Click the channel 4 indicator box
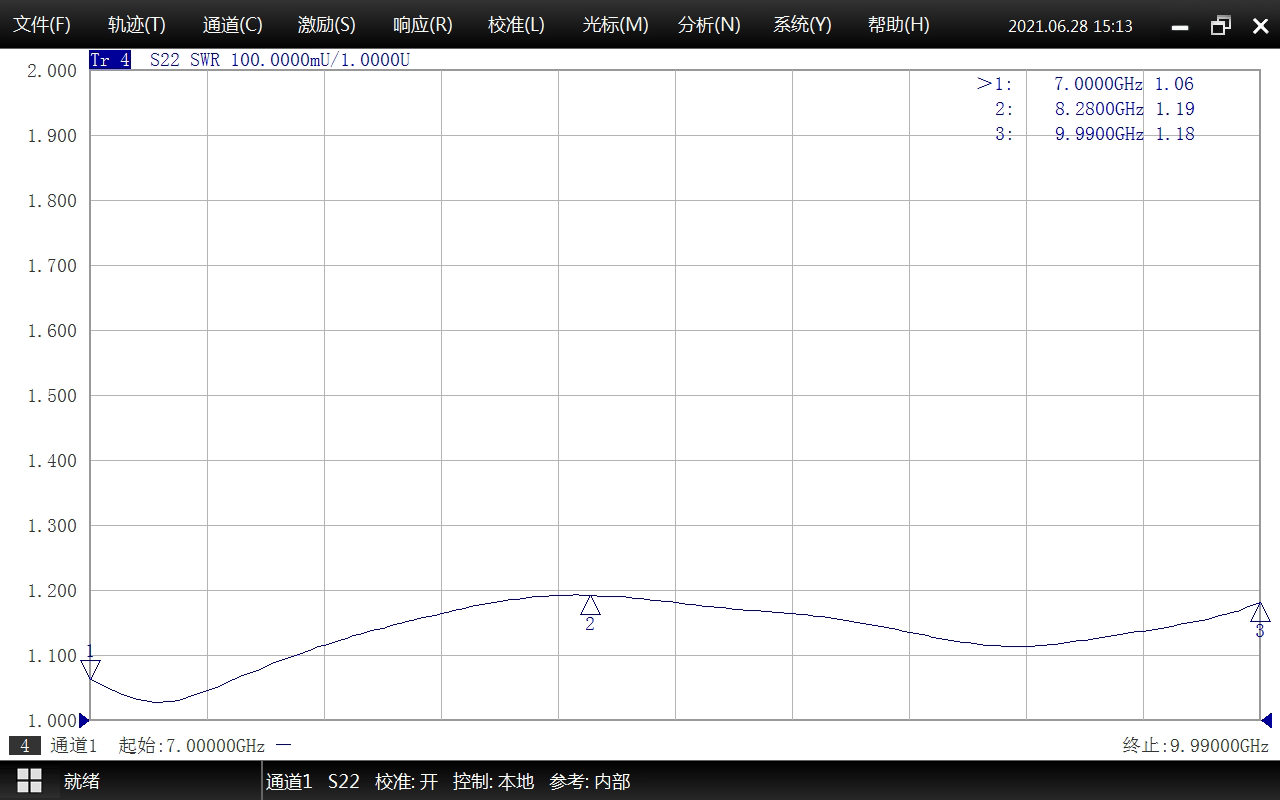This screenshot has width=1280, height=800. (25, 746)
